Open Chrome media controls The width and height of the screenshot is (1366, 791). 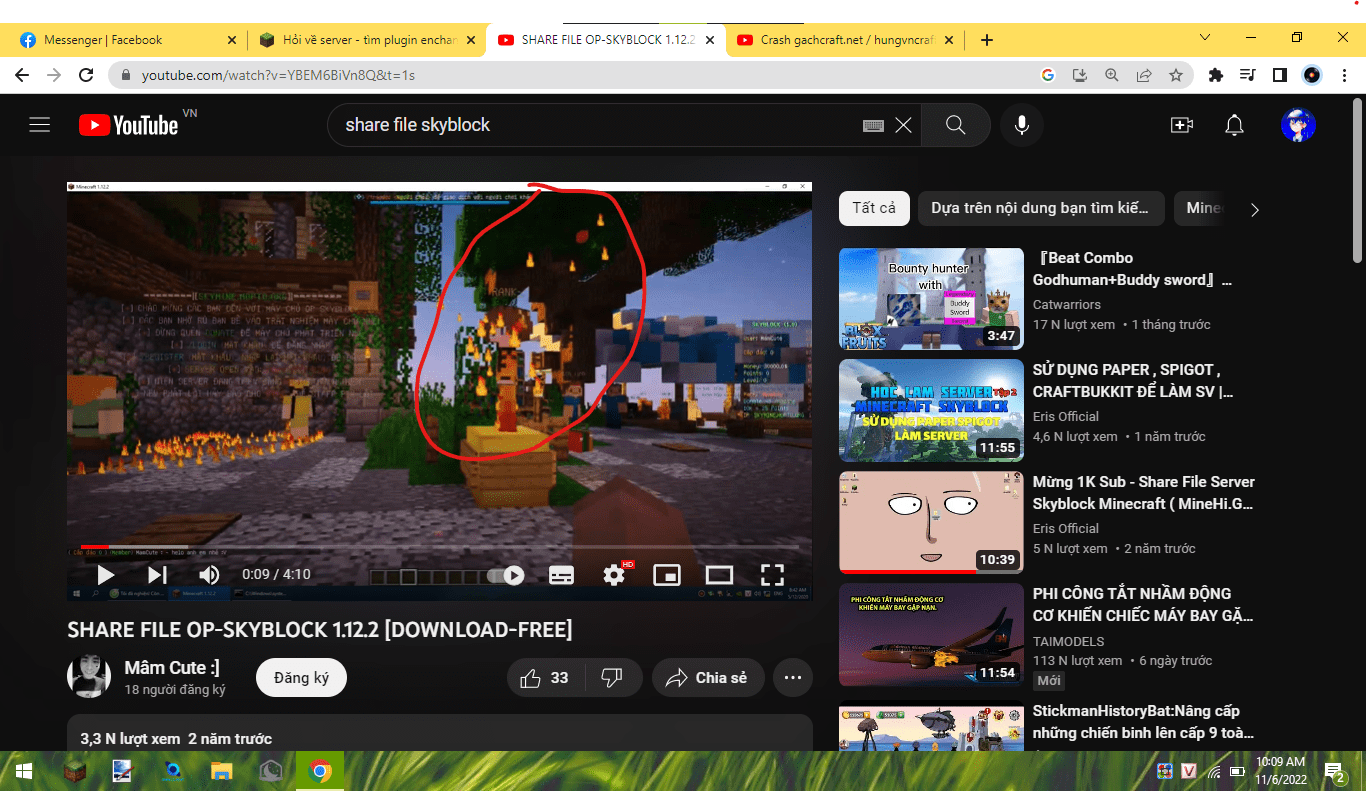pyautogui.click(x=1247, y=75)
